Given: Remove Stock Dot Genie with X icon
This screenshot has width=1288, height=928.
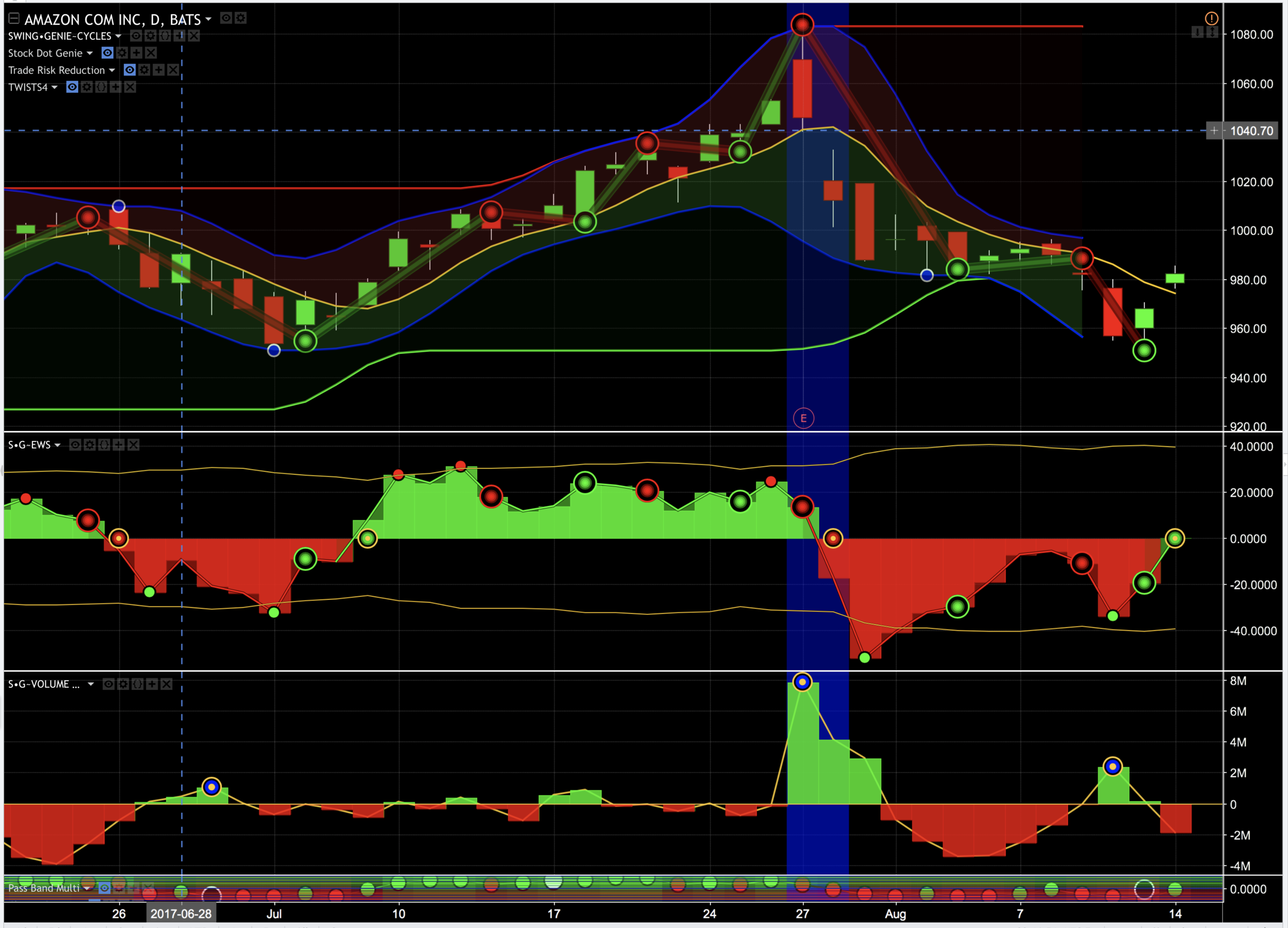Looking at the screenshot, I should (150, 53).
